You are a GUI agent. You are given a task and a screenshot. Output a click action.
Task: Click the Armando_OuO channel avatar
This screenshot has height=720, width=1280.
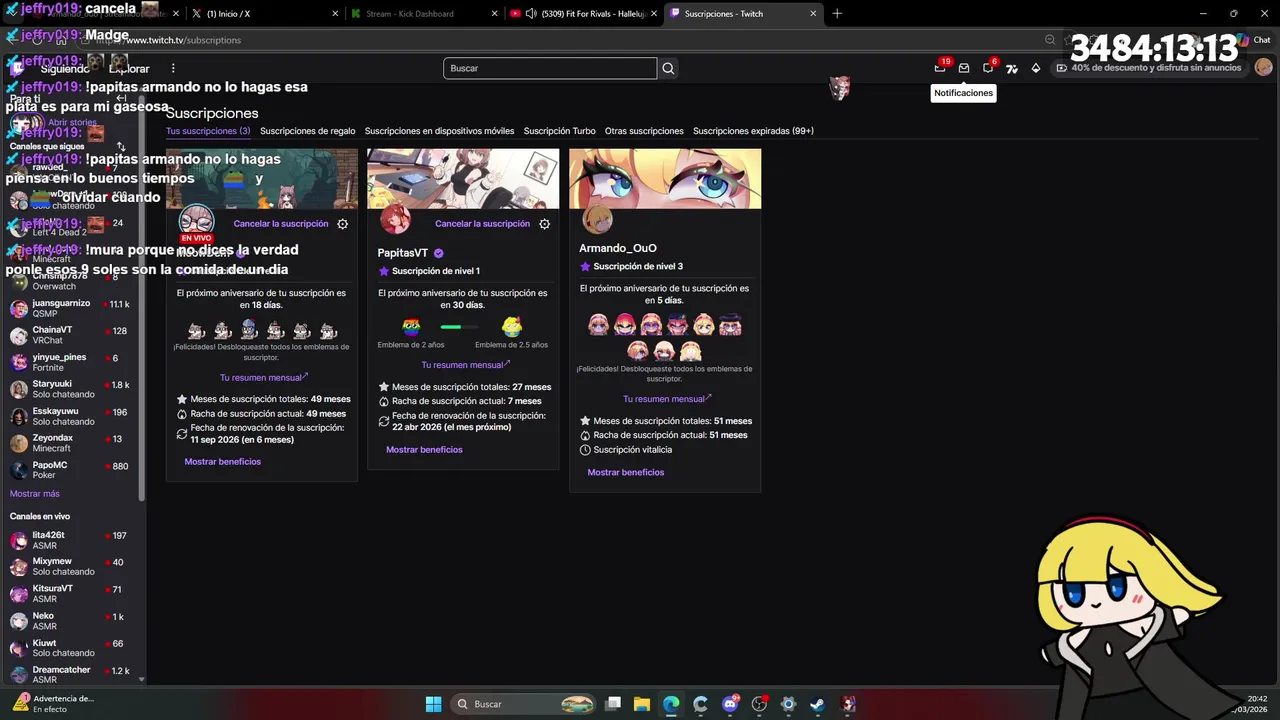597,219
